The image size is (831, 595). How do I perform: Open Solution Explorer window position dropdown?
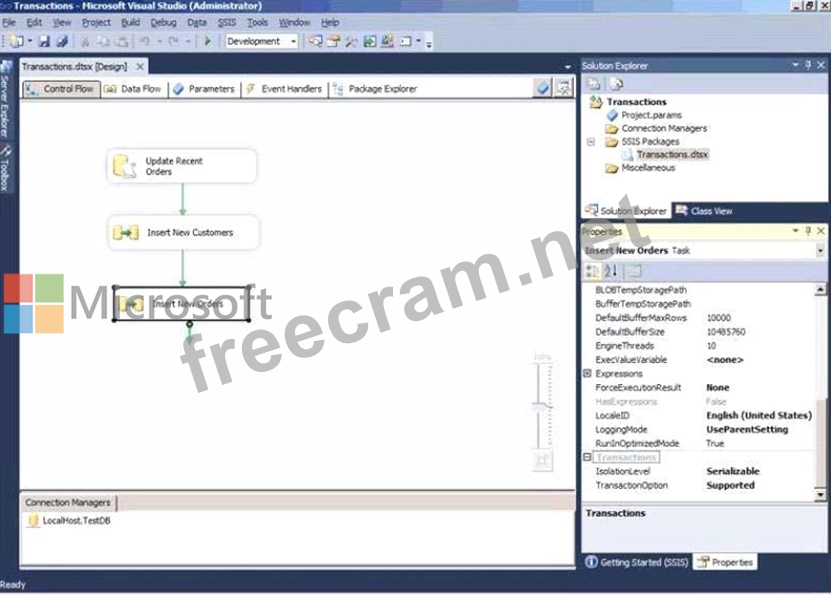pyautogui.click(x=795, y=65)
